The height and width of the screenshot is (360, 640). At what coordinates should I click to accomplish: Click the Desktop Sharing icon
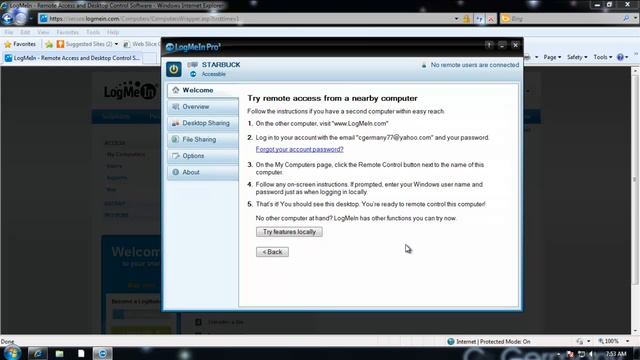176,123
